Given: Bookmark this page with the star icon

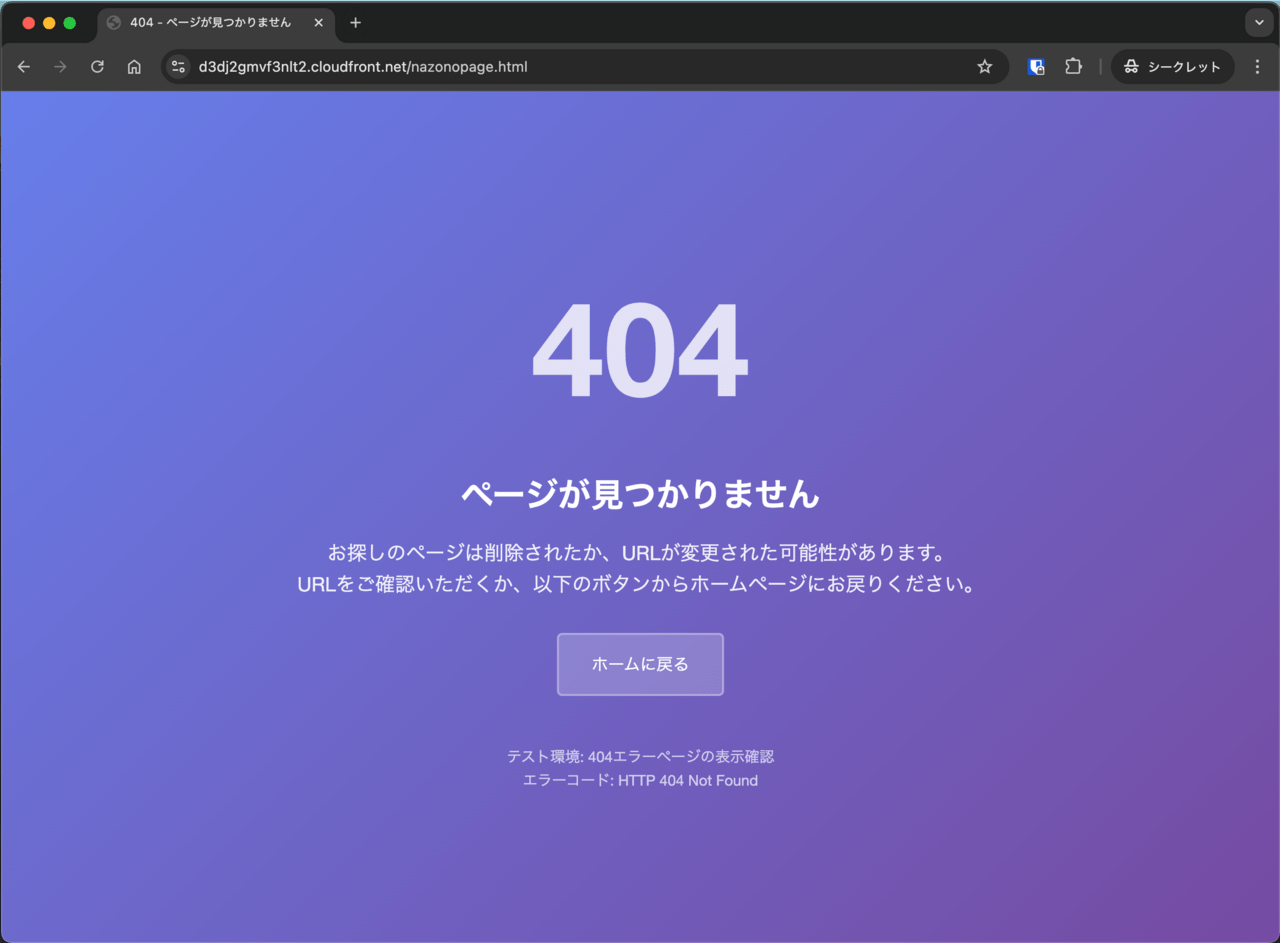Looking at the screenshot, I should click(985, 67).
